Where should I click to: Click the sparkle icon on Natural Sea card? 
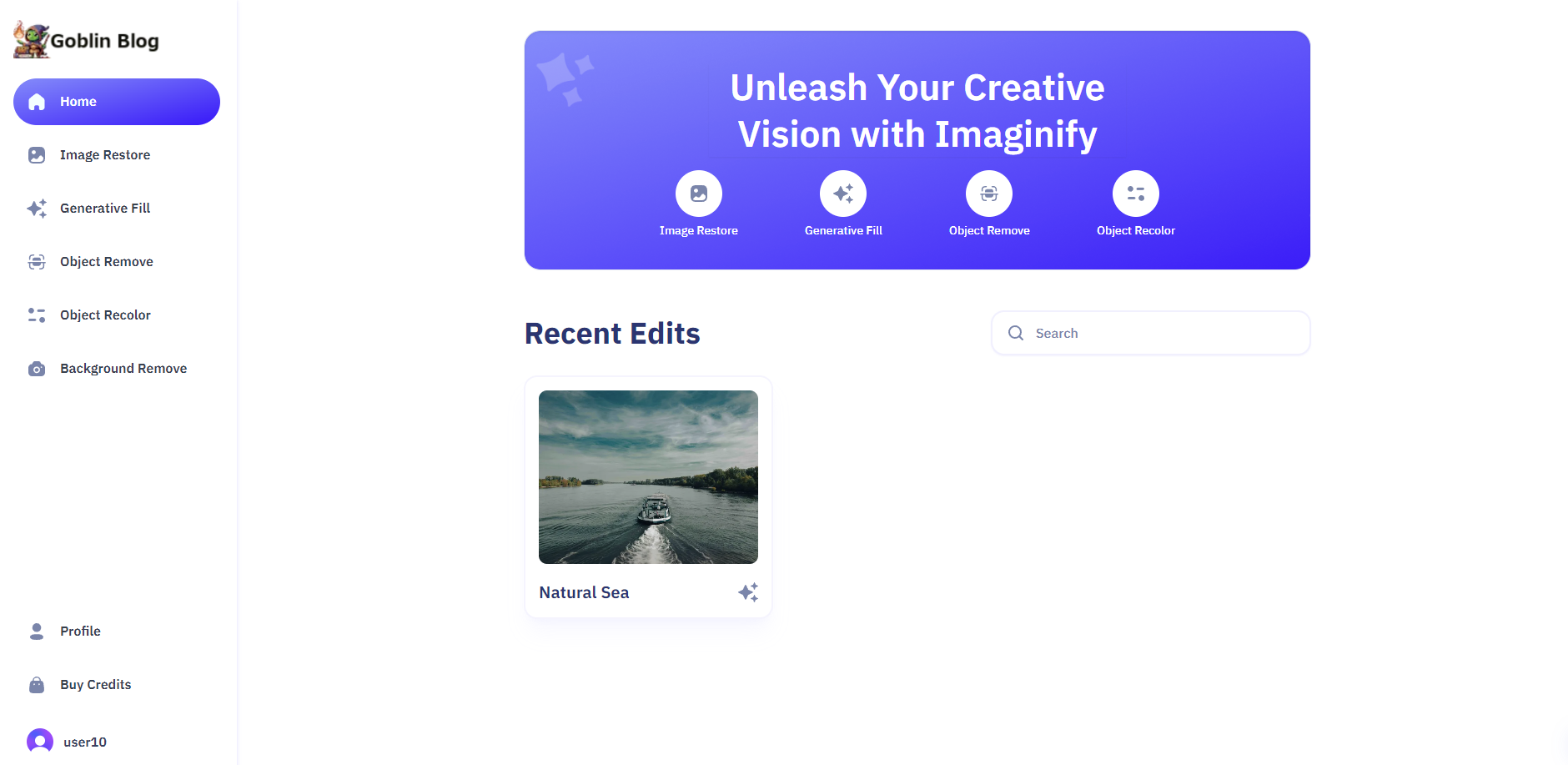(748, 592)
